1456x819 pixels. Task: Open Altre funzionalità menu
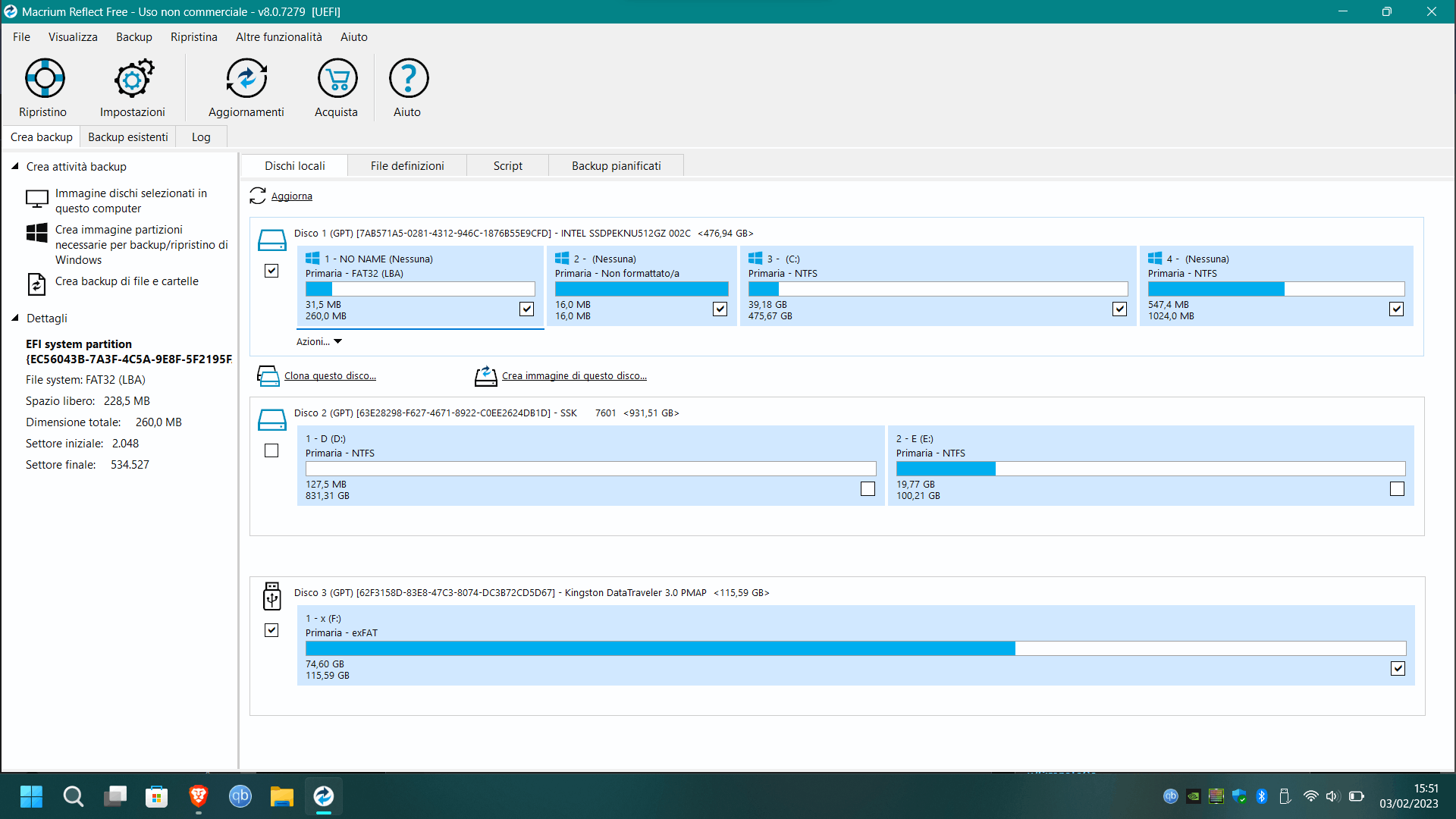[x=279, y=36]
